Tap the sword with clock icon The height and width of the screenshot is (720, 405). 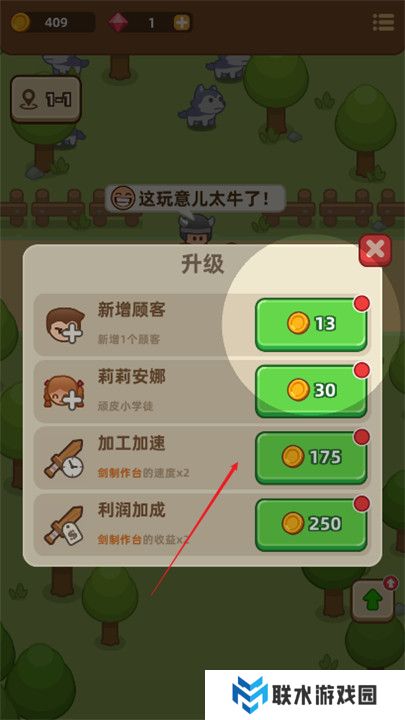coord(64,459)
